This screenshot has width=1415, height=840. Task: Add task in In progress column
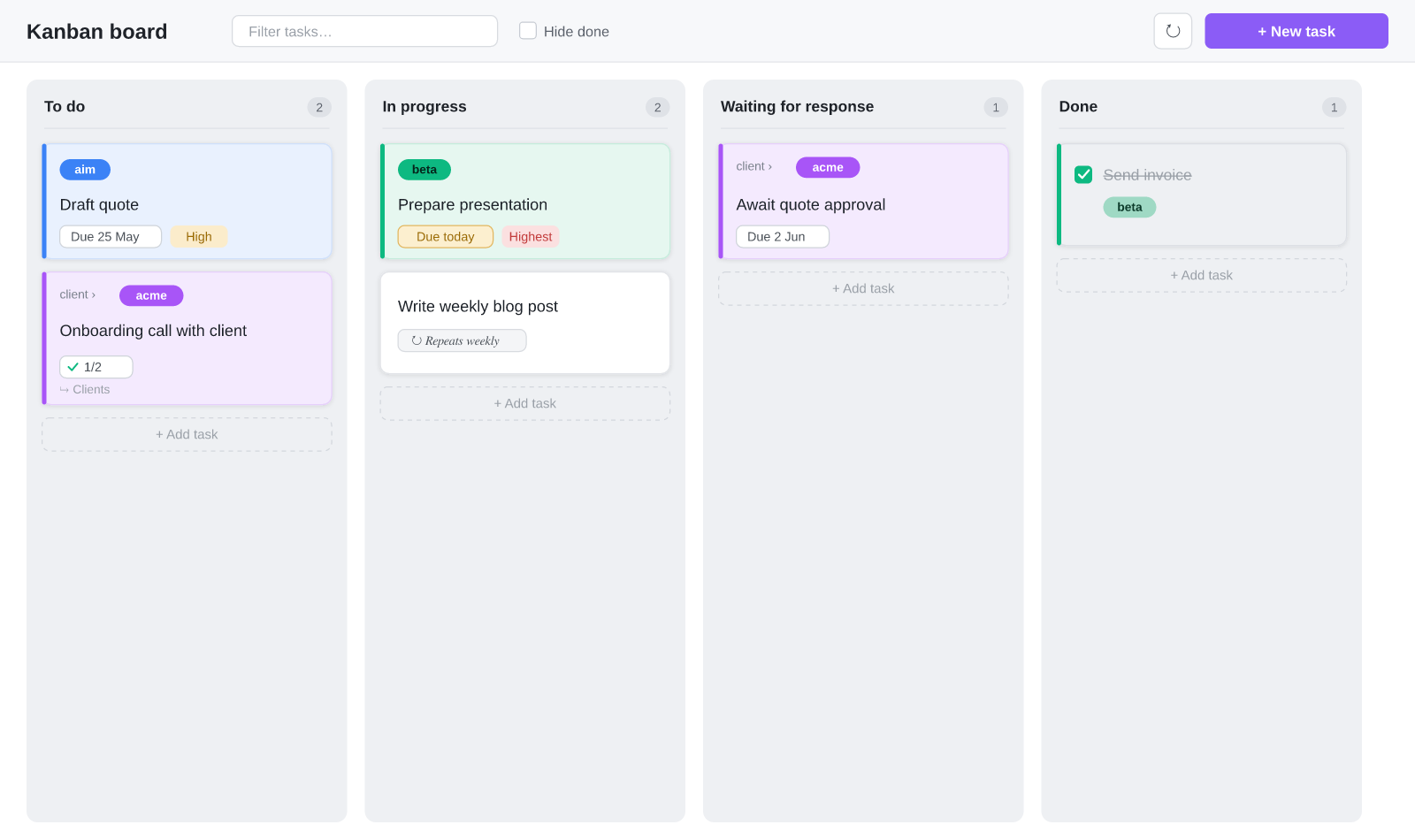pos(525,403)
